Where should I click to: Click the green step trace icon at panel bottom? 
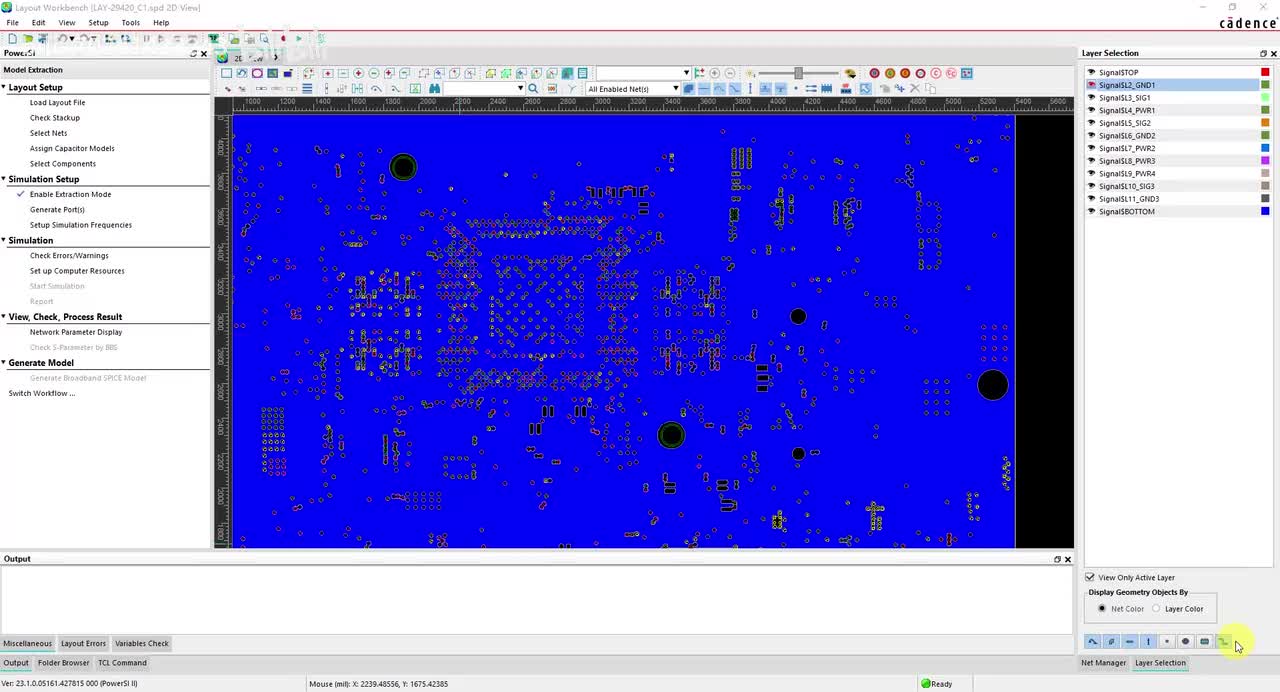tap(1223, 641)
